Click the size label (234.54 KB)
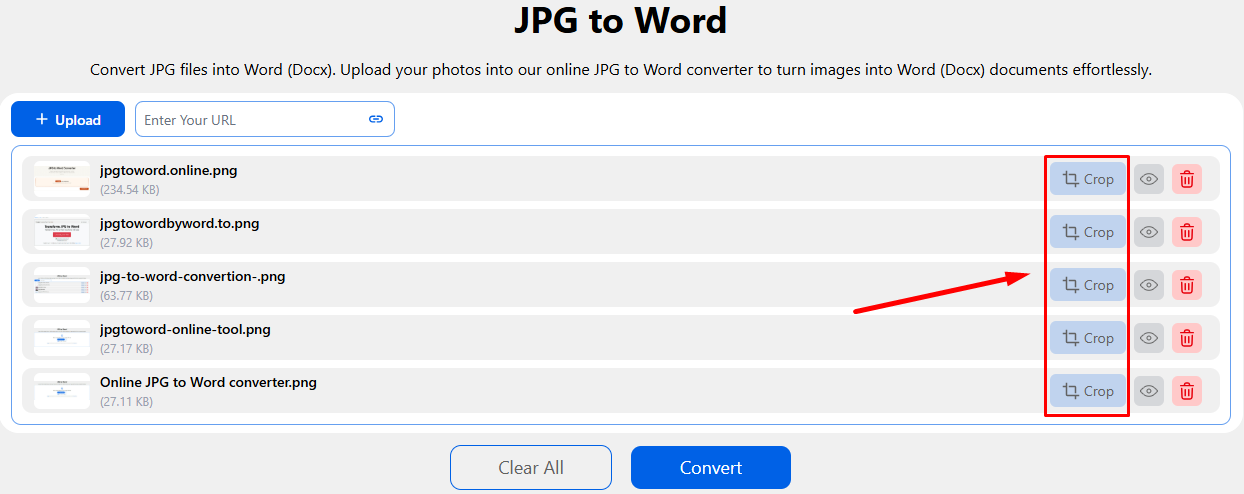 (130, 189)
